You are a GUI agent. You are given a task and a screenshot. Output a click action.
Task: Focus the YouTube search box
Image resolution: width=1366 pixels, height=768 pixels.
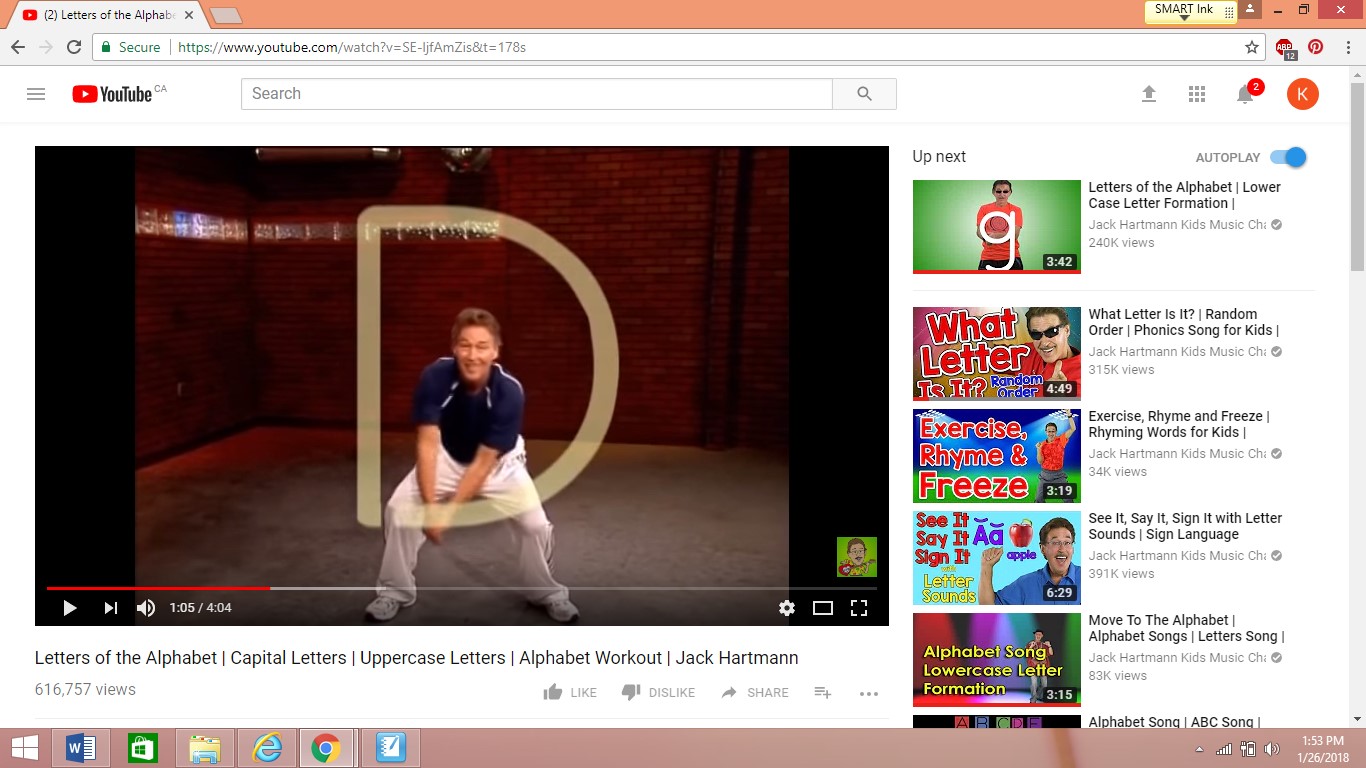[537, 94]
